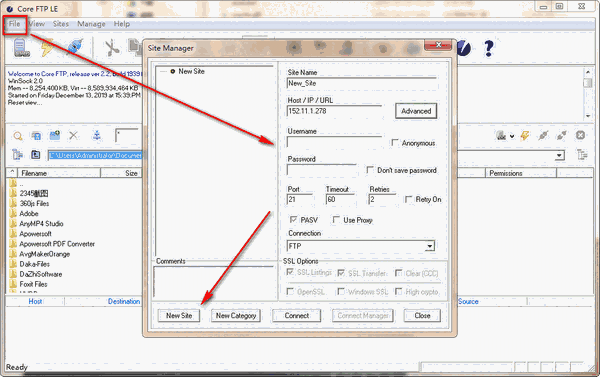
Task: Open the Foxit Files folder
Action: click(x=33, y=284)
